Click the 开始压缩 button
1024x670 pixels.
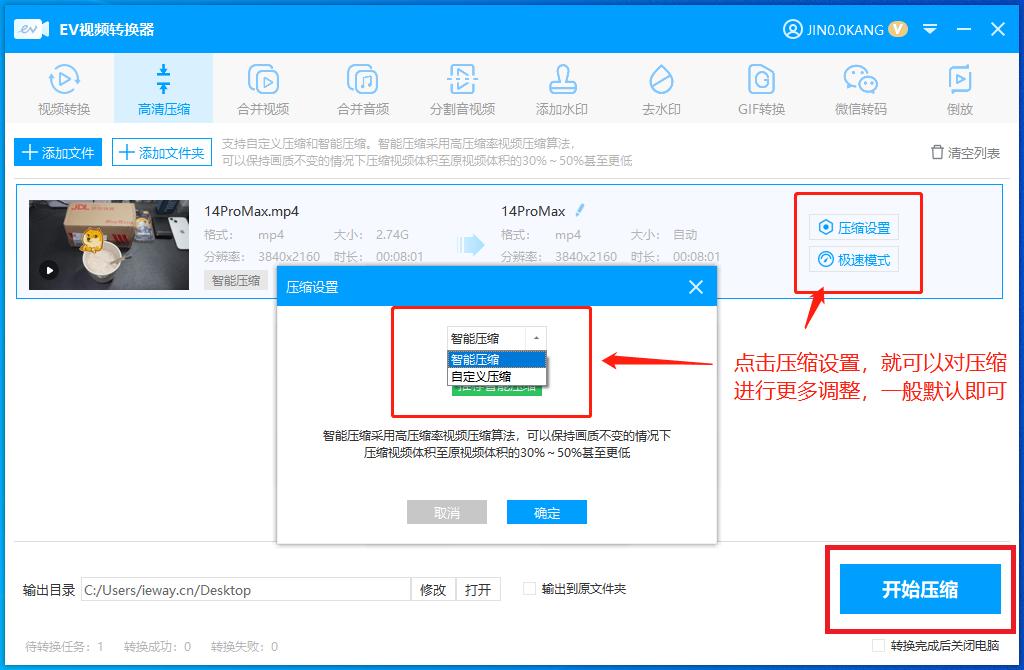point(919,588)
